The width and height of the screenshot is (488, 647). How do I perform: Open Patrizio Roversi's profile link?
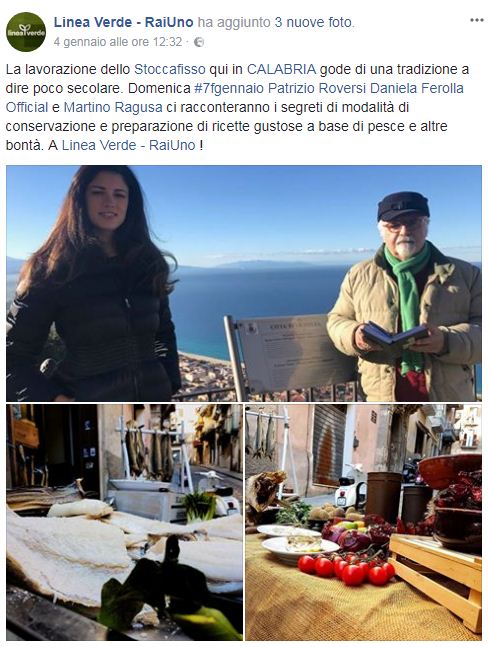pyautogui.click(x=317, y=88)
